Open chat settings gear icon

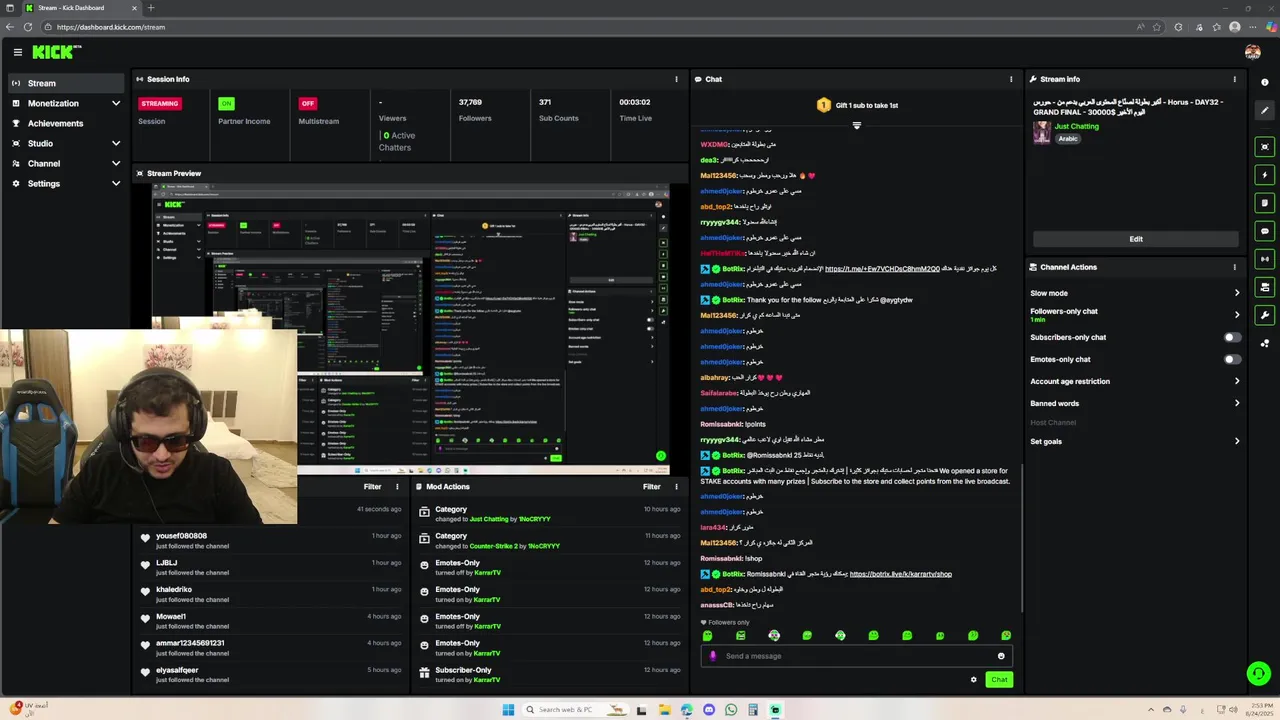[973, 680]
